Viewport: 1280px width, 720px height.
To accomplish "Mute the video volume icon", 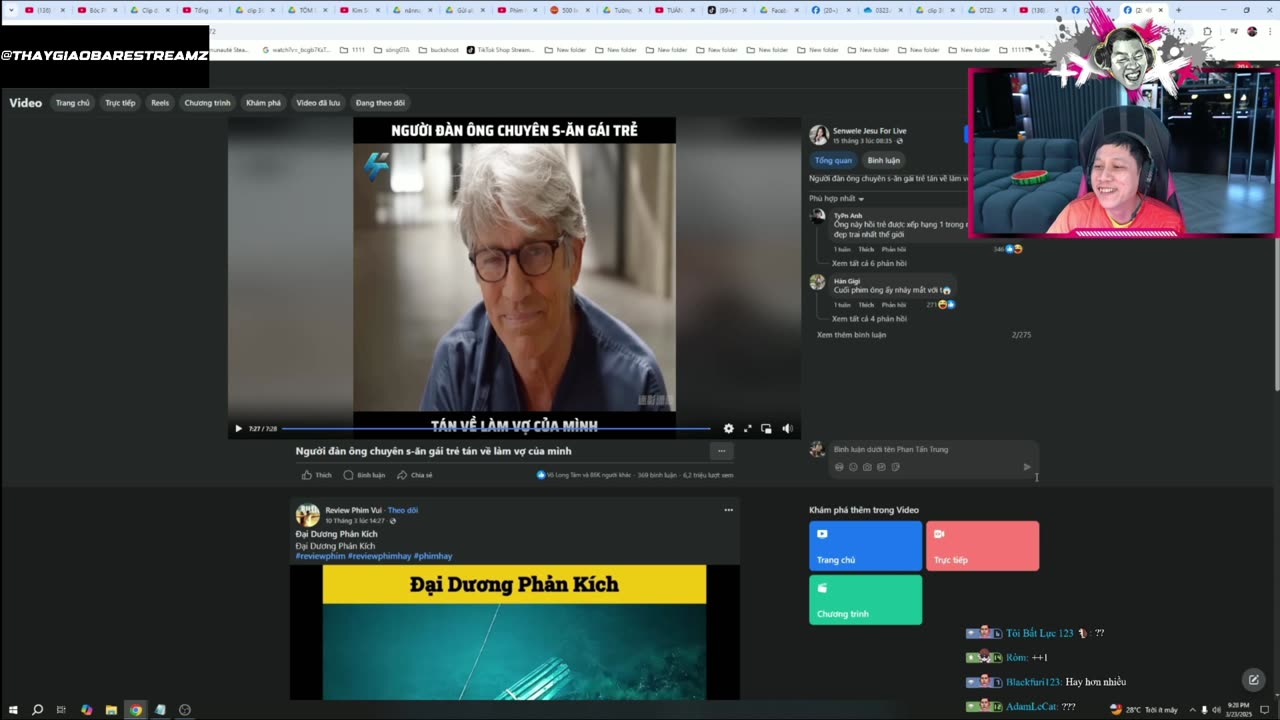I will click(787, 428).
